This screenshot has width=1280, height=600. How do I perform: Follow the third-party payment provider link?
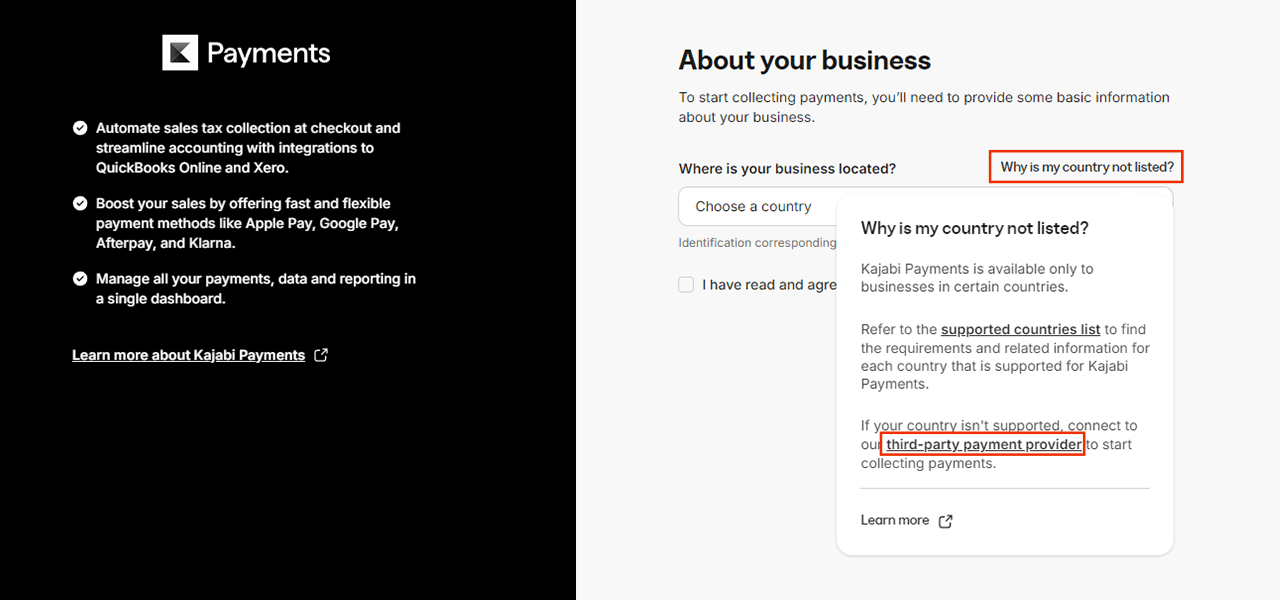[983, 444]
